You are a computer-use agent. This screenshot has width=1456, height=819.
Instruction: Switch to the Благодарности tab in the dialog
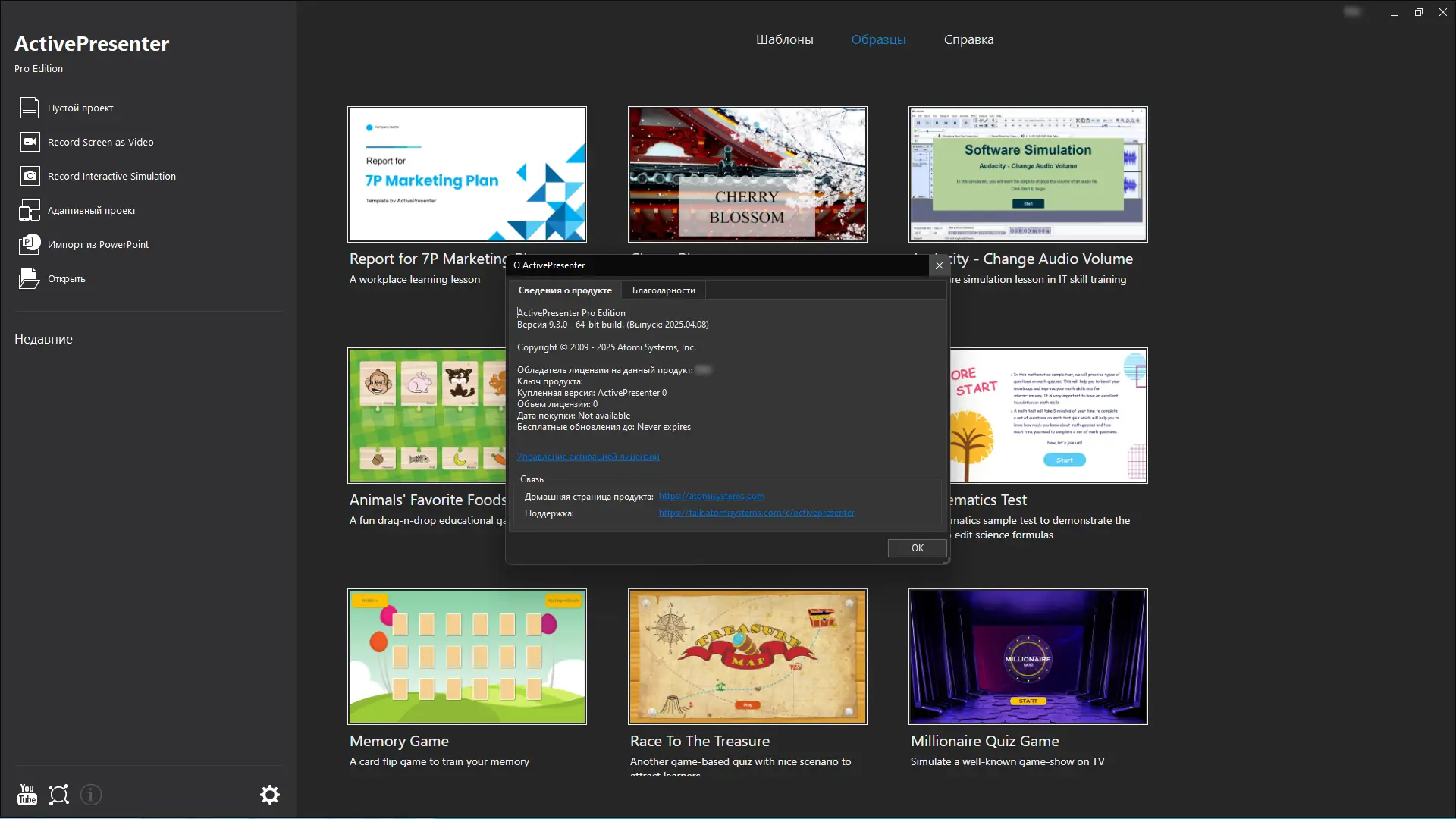664,290
